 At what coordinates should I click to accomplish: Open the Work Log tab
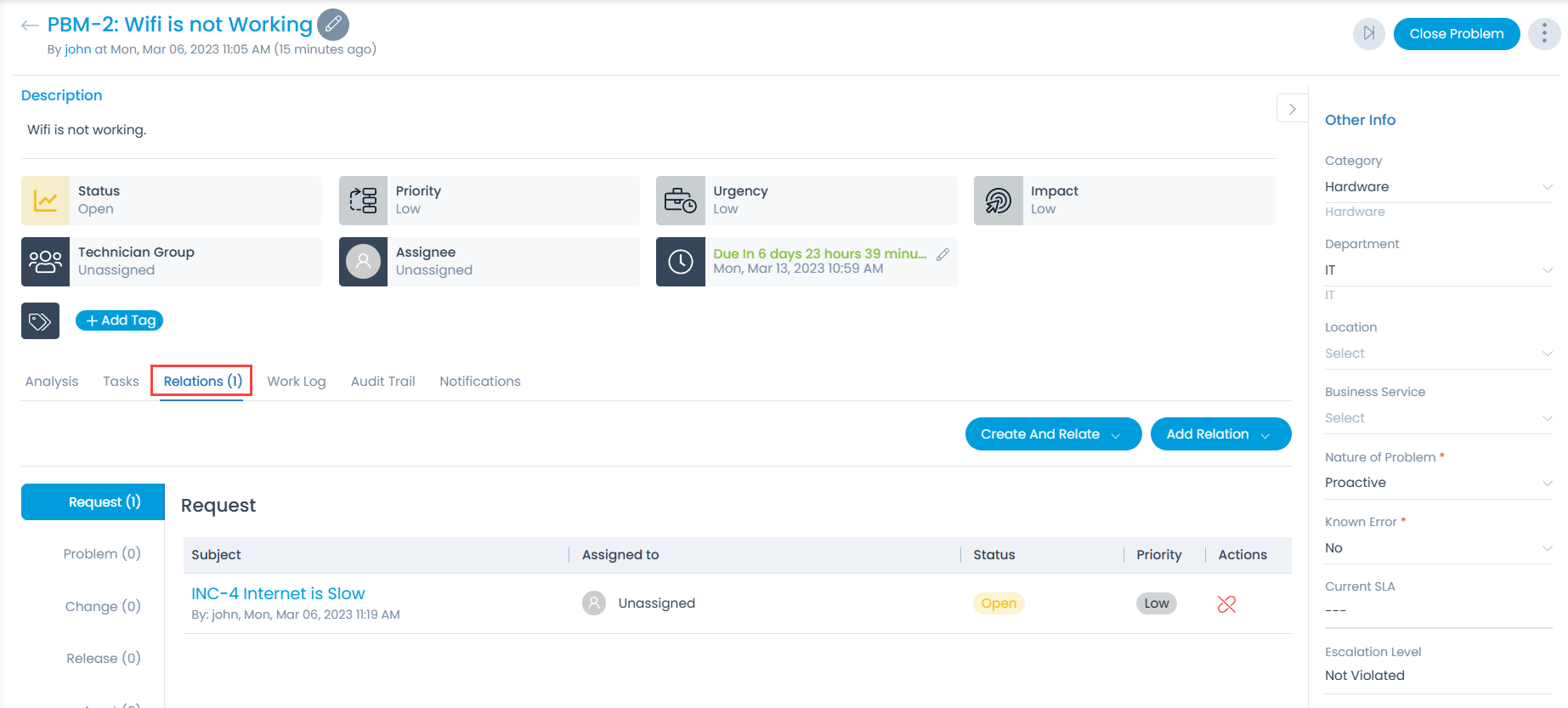click(x=296, y=382)
